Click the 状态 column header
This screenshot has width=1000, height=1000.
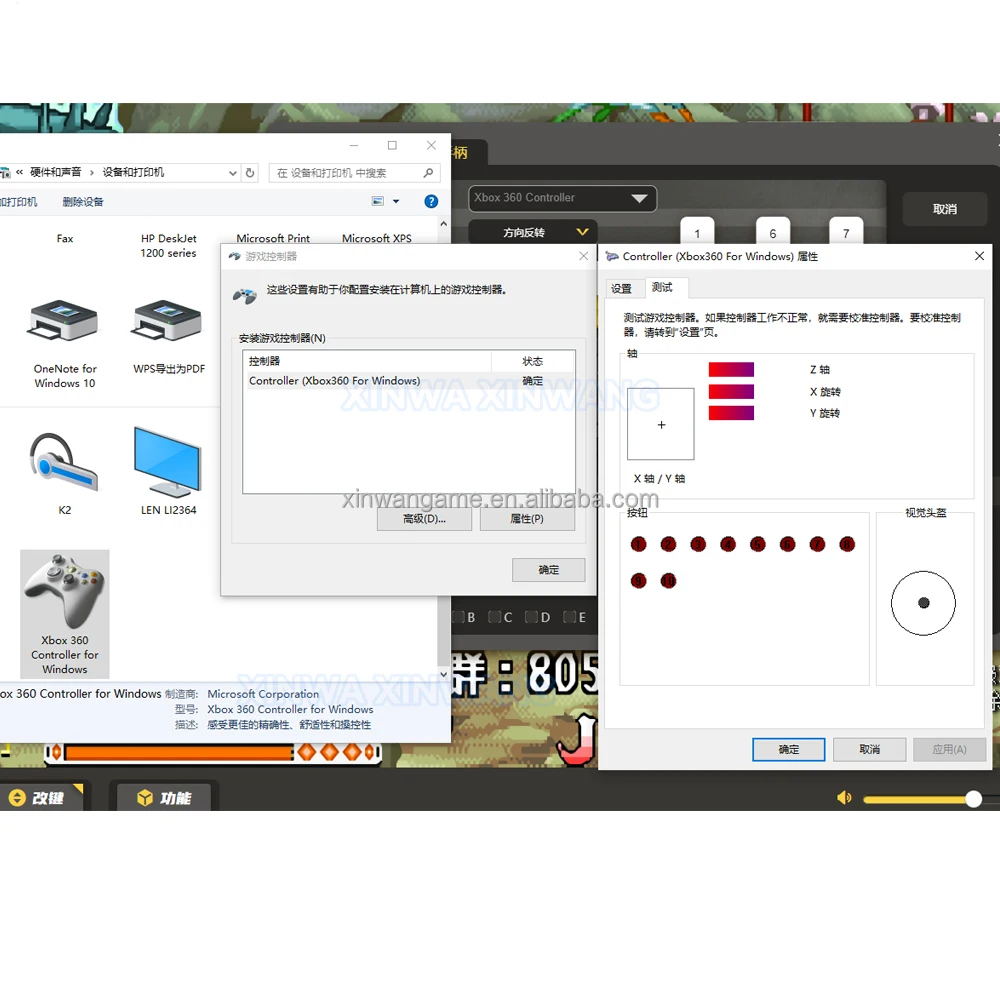click(533, 361)
